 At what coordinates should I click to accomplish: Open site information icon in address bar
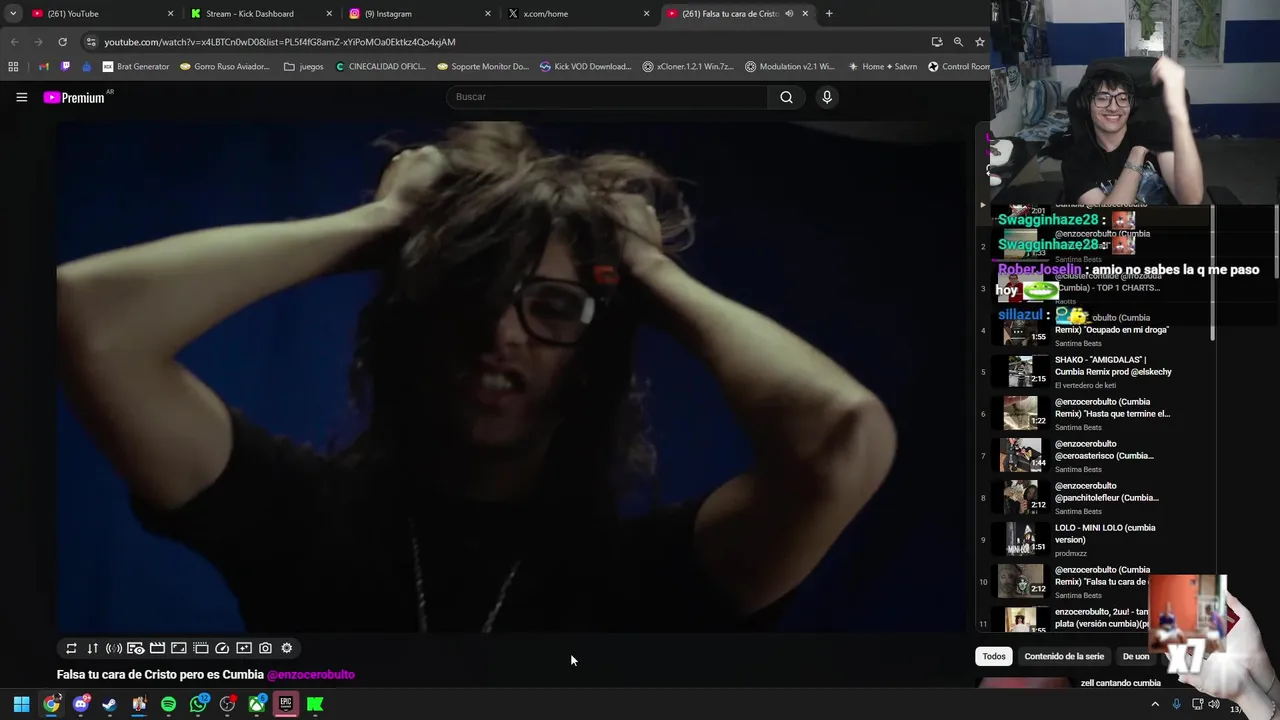coord(92,42)
